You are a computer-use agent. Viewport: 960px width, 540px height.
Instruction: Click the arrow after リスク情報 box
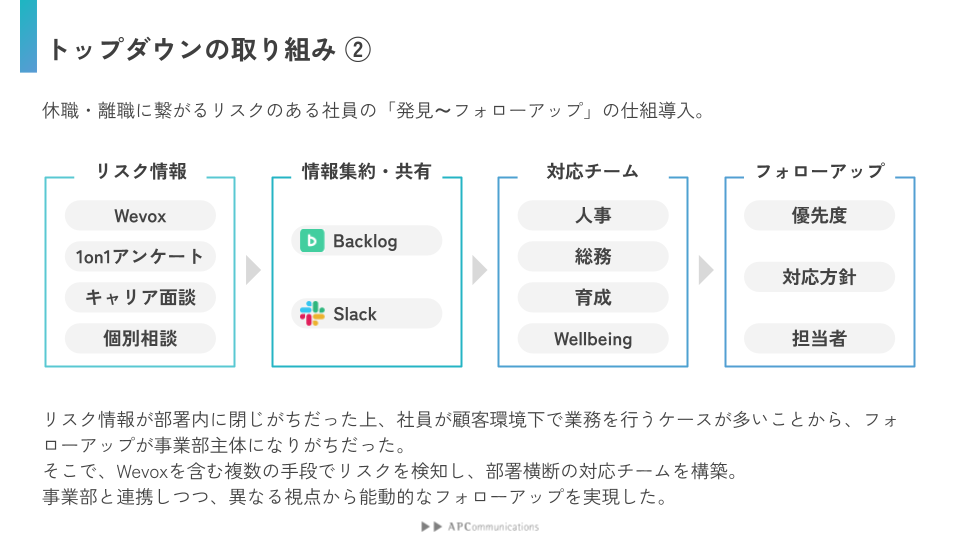pos(252,271)
